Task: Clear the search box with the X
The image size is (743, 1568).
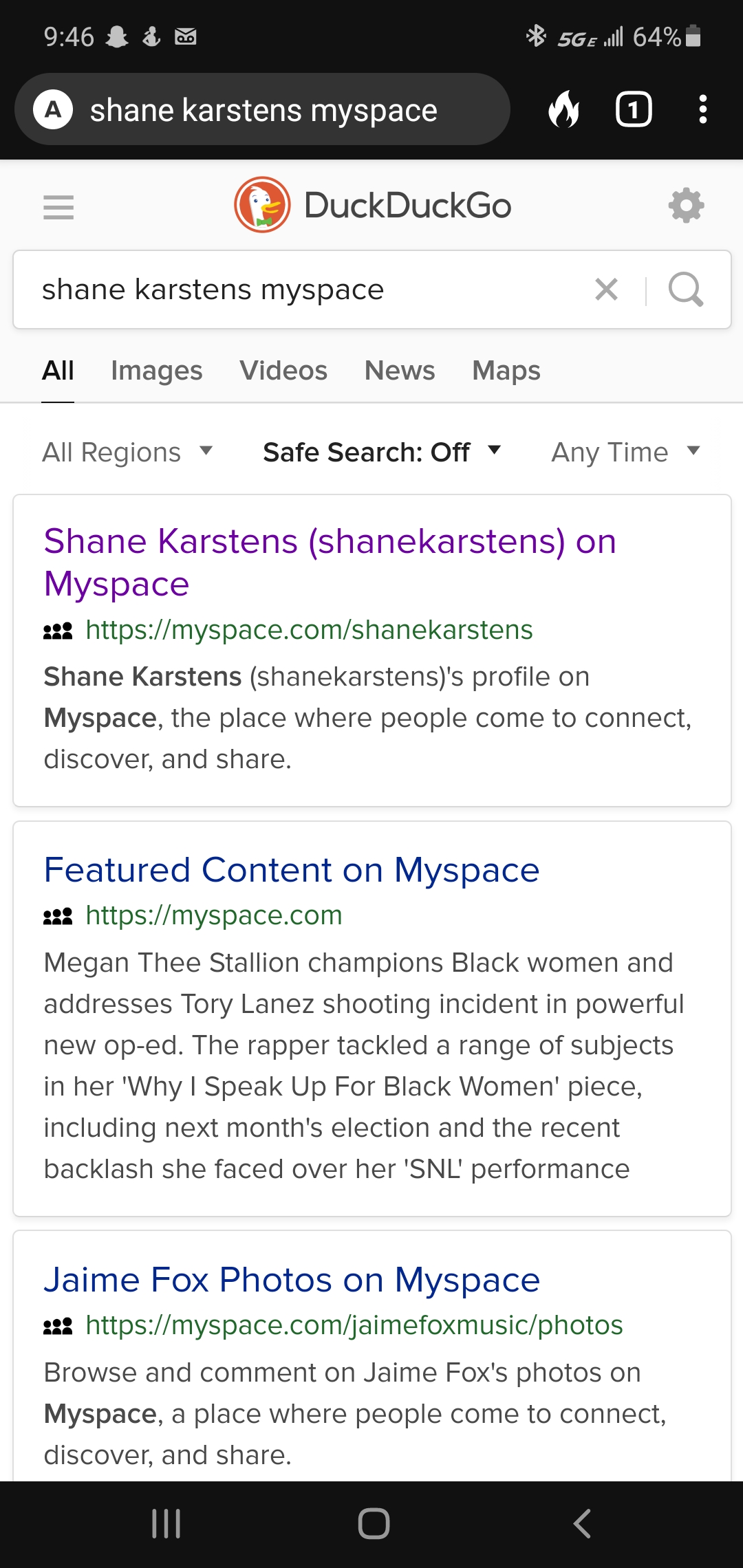Action: 606,290
